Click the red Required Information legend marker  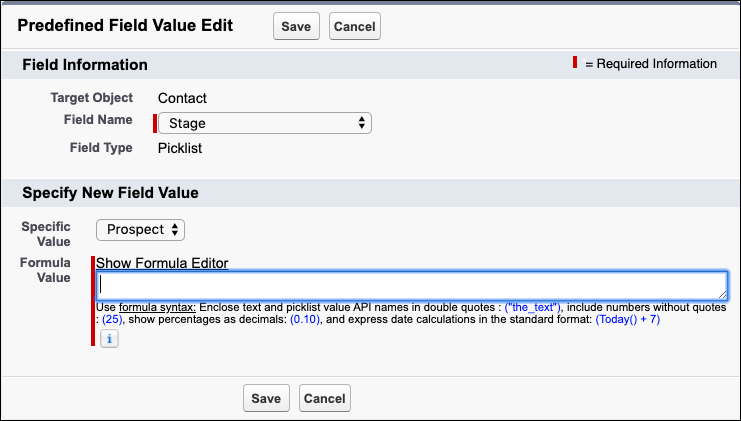tap(575, 63)
